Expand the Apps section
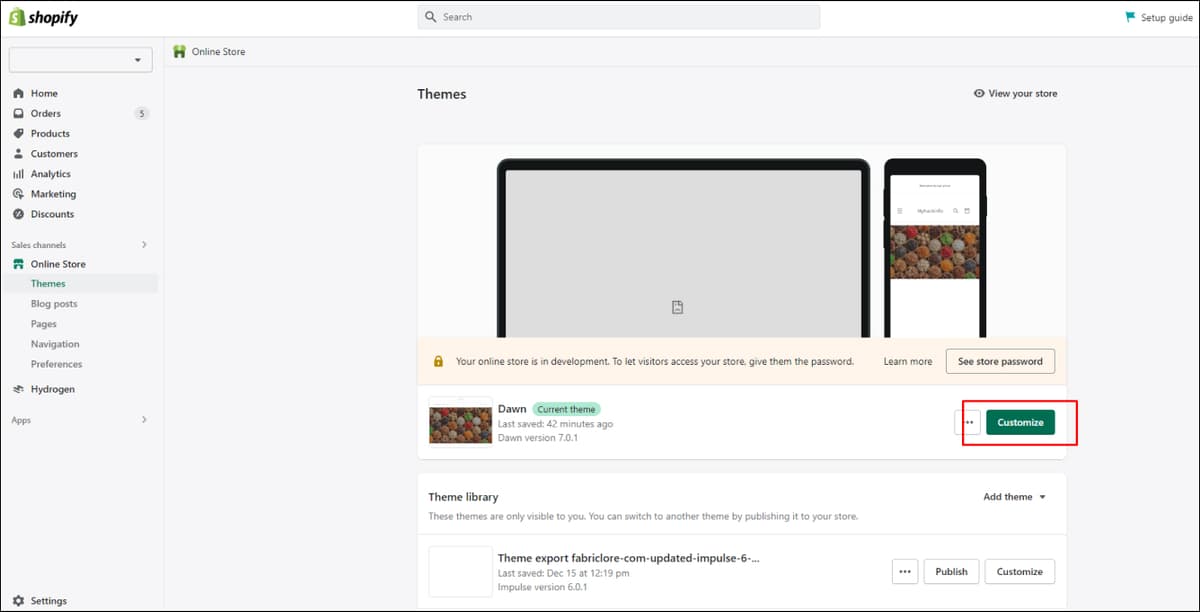The image size is (1200, 612). (x=144, y=420)
